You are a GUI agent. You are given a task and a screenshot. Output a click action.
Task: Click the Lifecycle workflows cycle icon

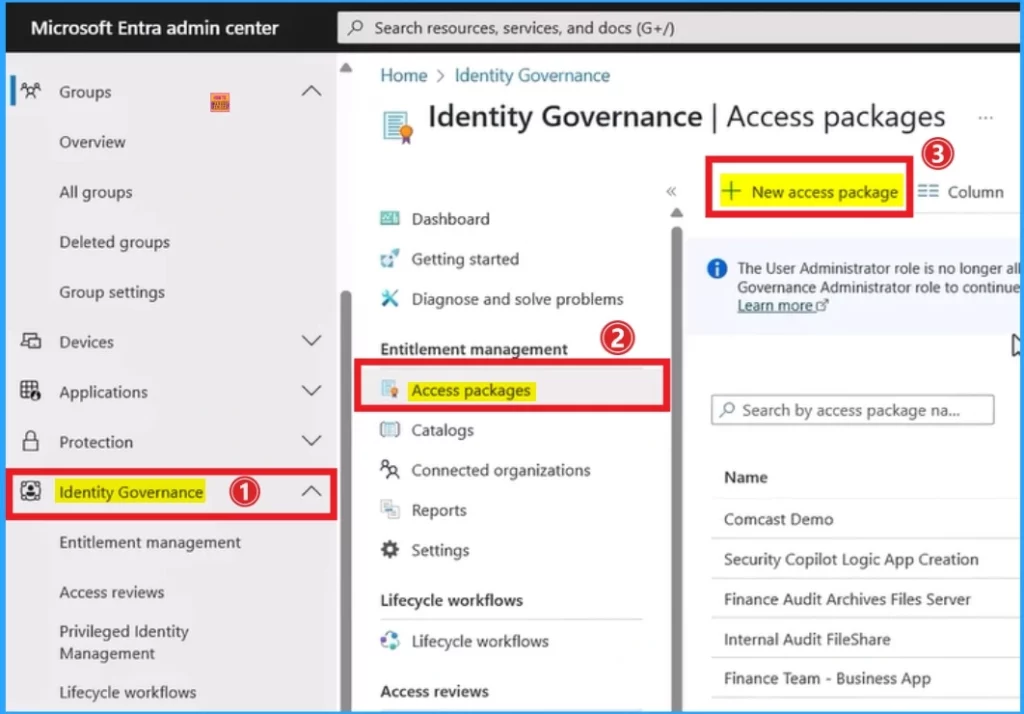390,640
